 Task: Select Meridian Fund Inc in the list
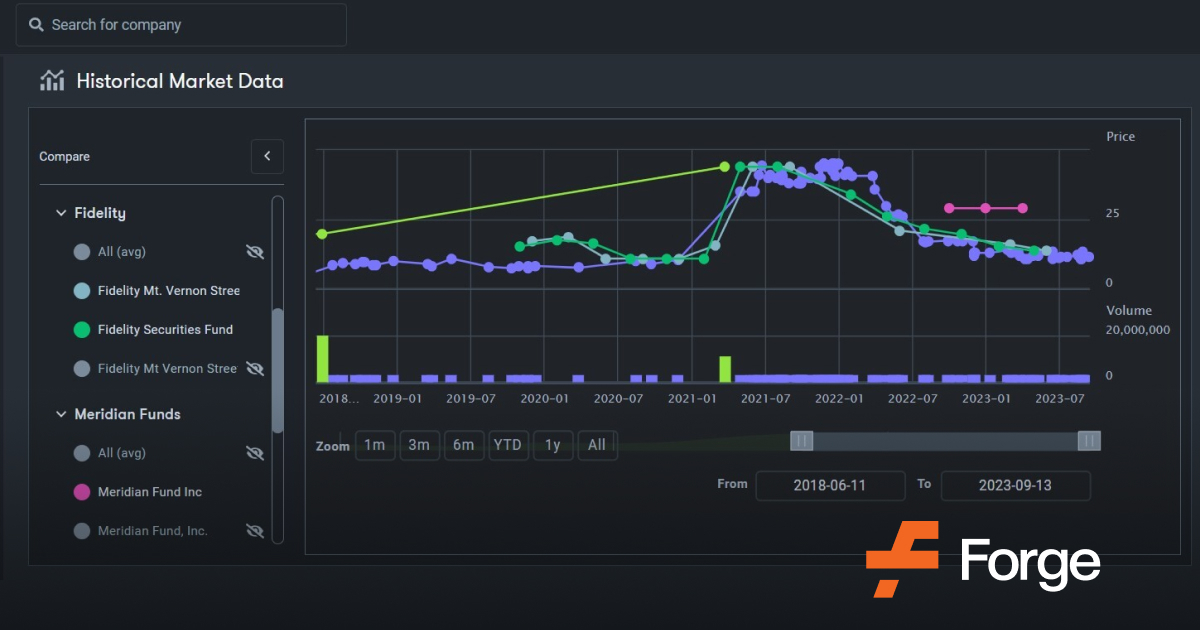(x=152, y=491)
